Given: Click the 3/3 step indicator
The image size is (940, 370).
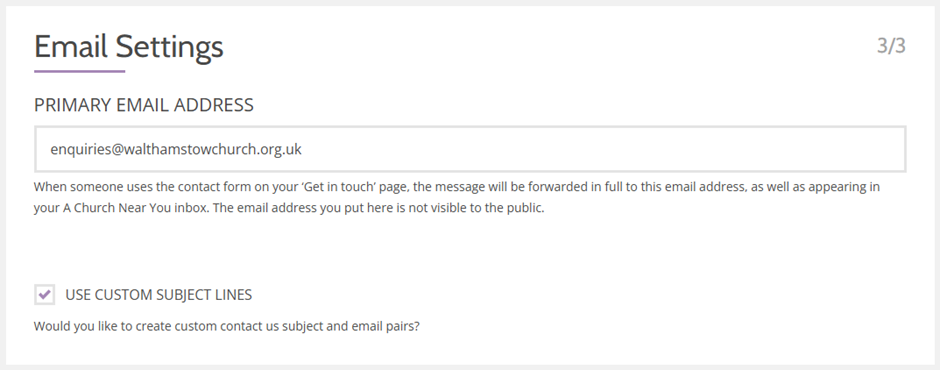Looking at the screenshot, I should click(891, 46).
